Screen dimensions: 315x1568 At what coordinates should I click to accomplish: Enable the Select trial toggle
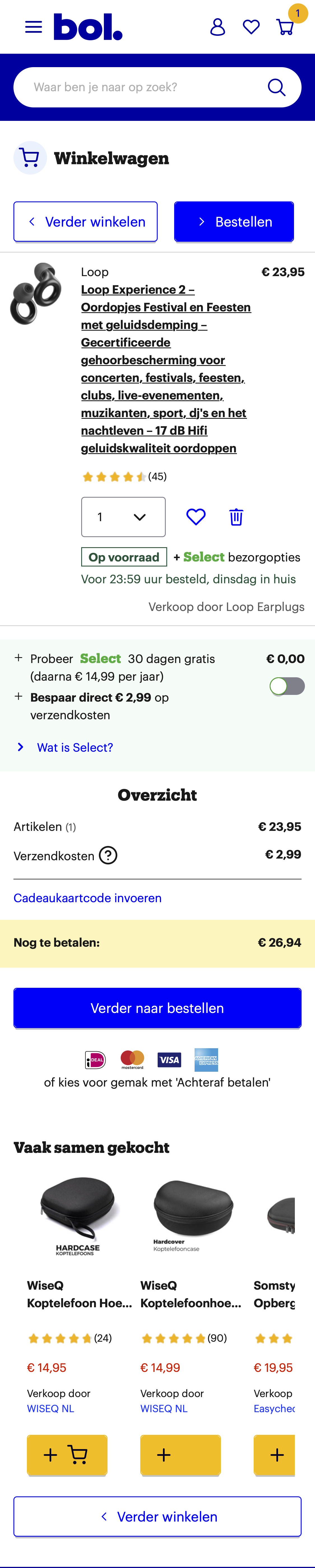click(287, 686)
